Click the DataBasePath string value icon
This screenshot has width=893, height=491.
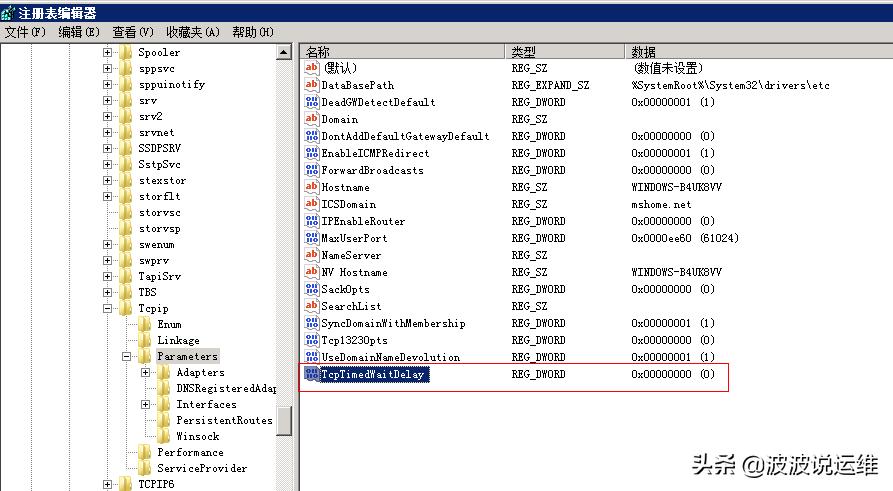pyautogui.click(x=312, y=85)
